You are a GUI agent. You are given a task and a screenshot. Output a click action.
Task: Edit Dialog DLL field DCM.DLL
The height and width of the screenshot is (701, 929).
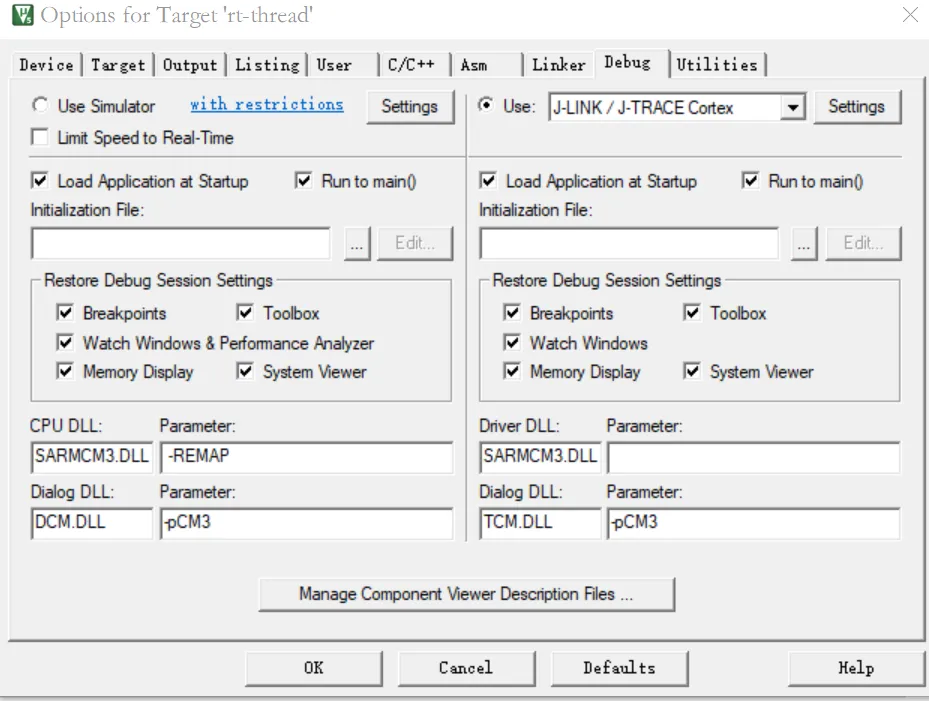coord(92,523)
